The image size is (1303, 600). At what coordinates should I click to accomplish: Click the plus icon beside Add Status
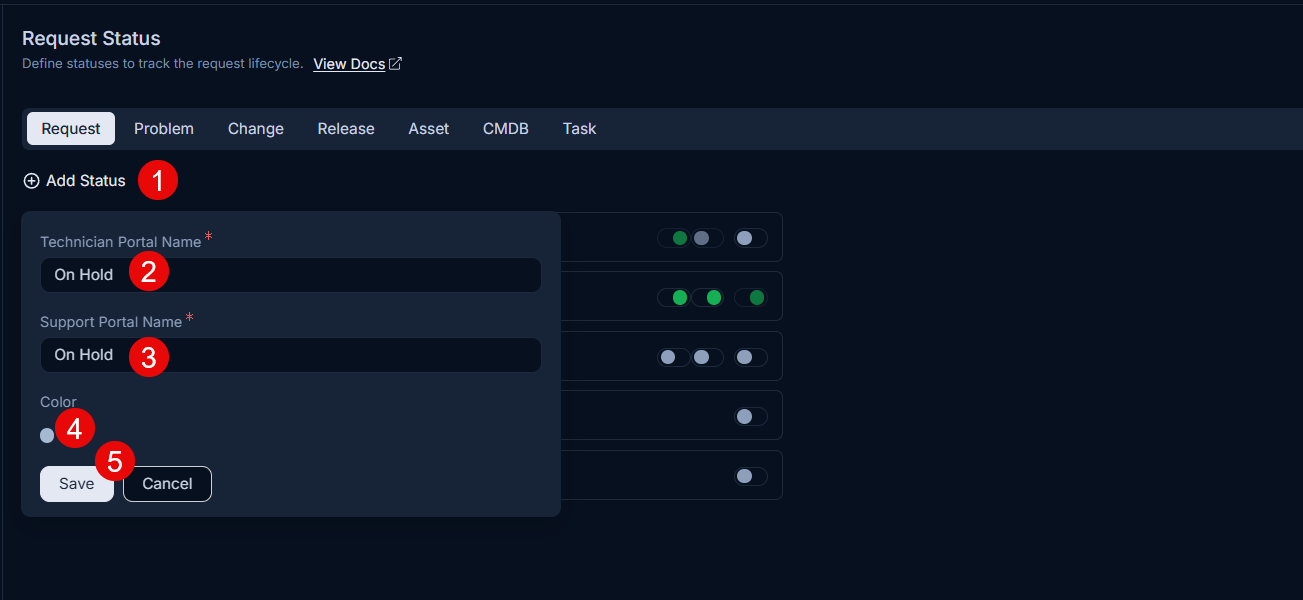(x=31, y=181)
